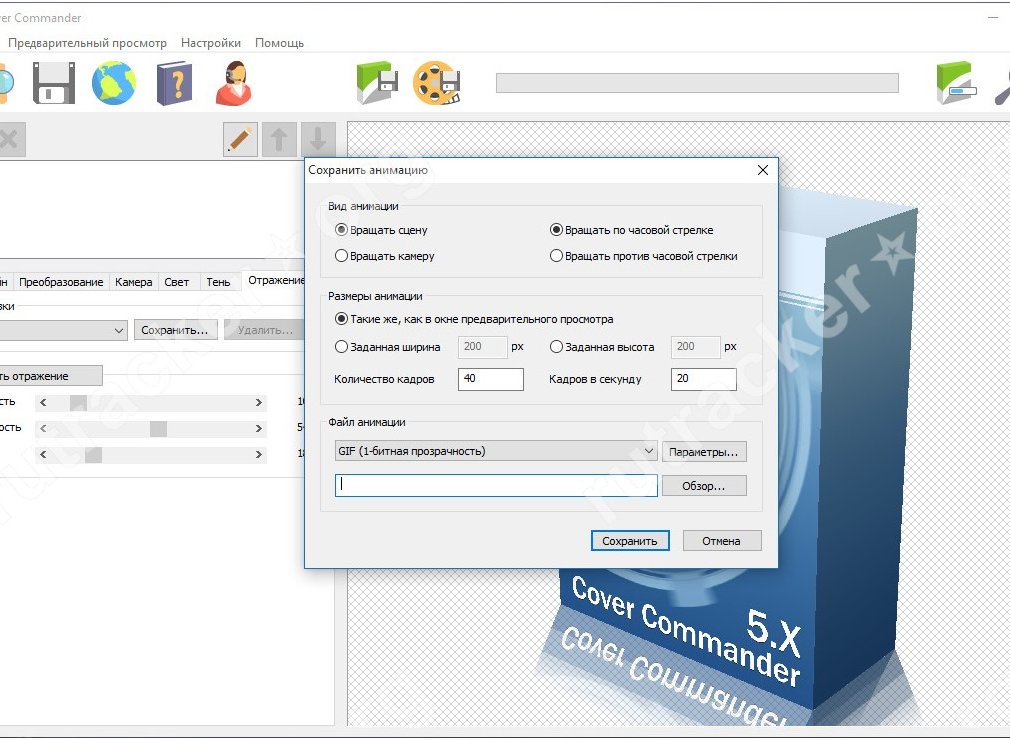This screenshot has height=740, width=1010.
Task: Click second reflection slider thumb
Action: click(158, 429)
